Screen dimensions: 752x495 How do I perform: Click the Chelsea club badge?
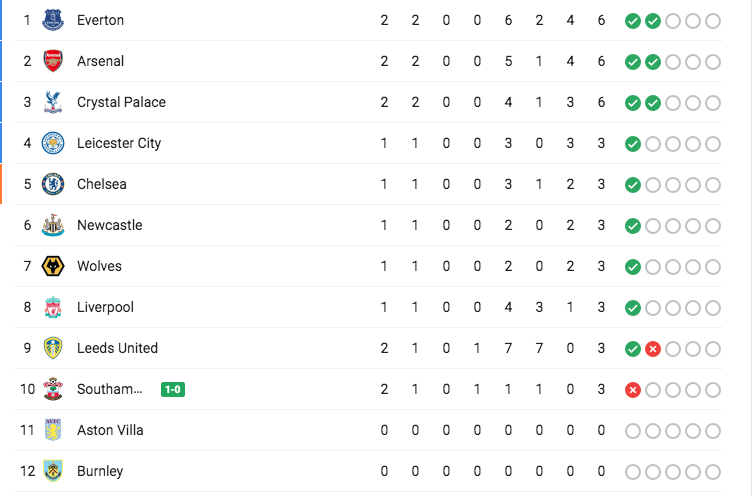(x=53, y=184)
